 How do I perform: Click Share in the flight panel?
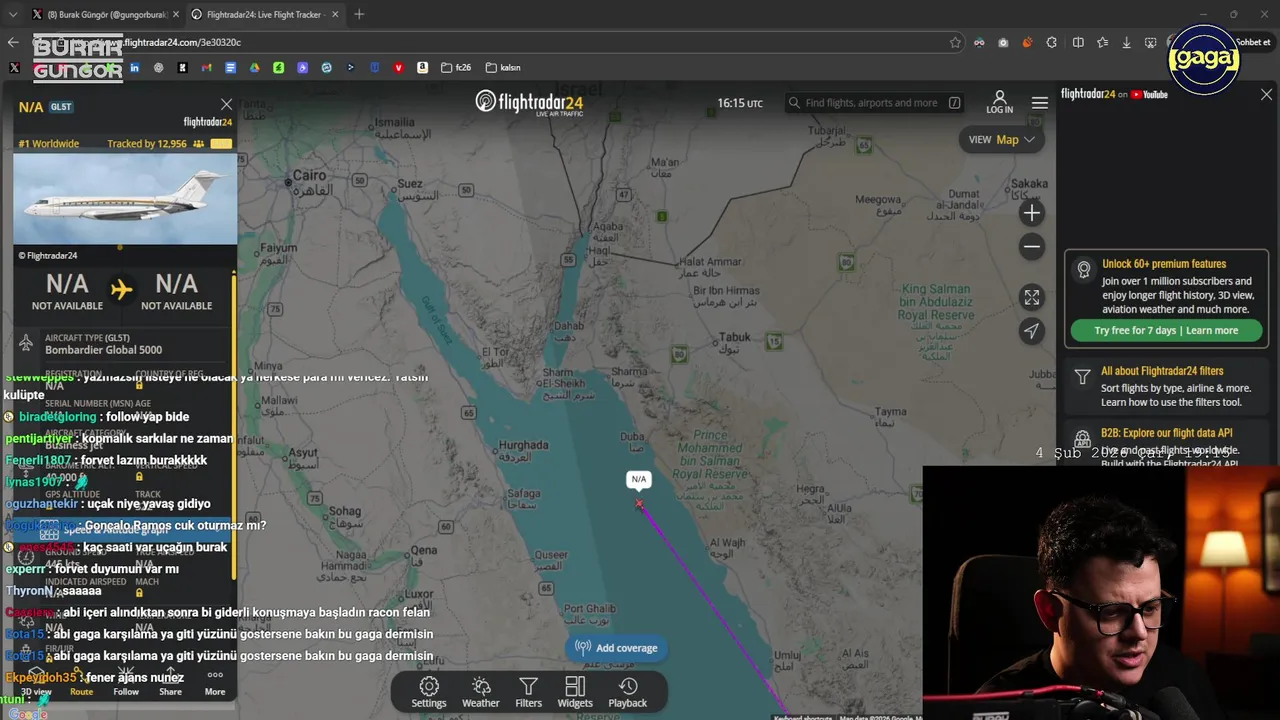tap(170, 681)
